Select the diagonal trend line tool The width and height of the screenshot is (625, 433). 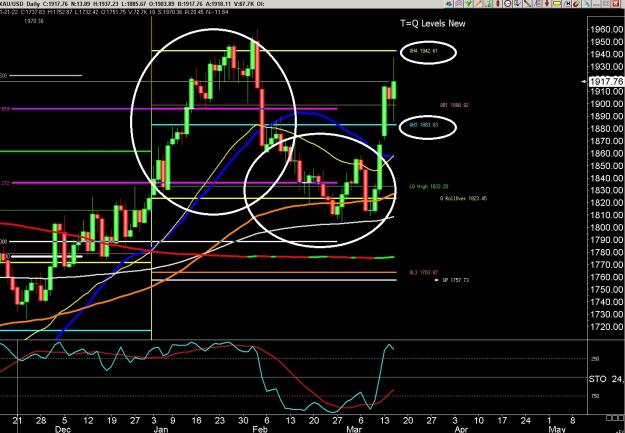527,4
